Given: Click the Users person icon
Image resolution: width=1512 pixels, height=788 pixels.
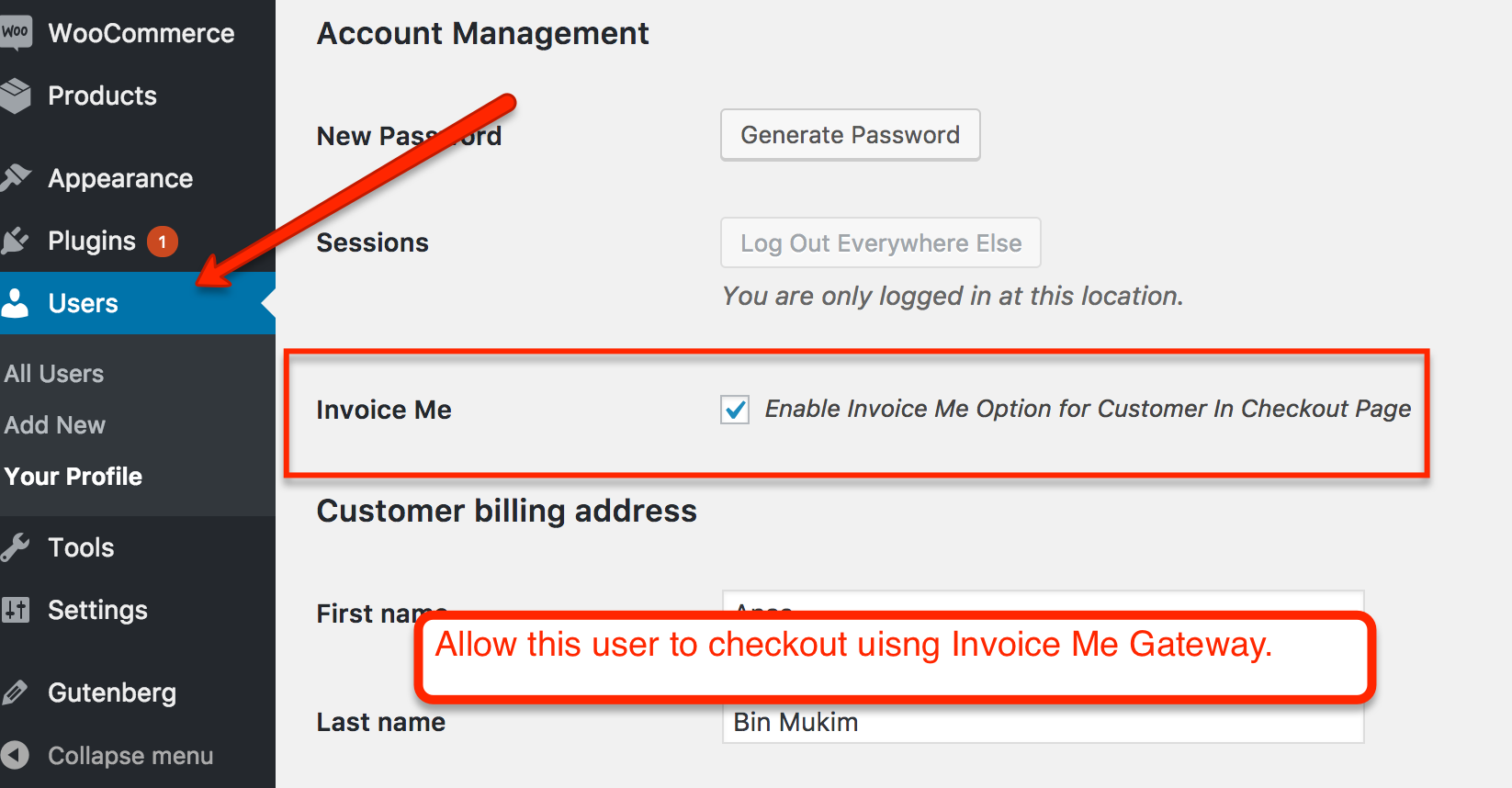Looking at the screenshot, I should 16,303.
